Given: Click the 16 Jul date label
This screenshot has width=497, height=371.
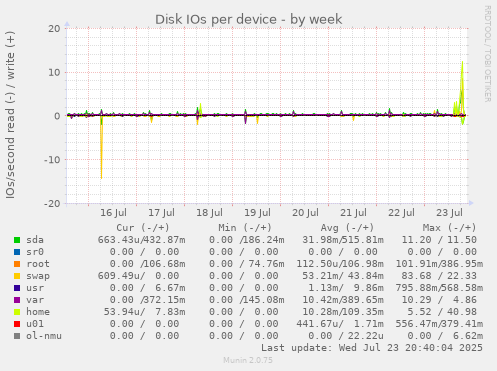Looking at the screenshot, I should (113, 213).
